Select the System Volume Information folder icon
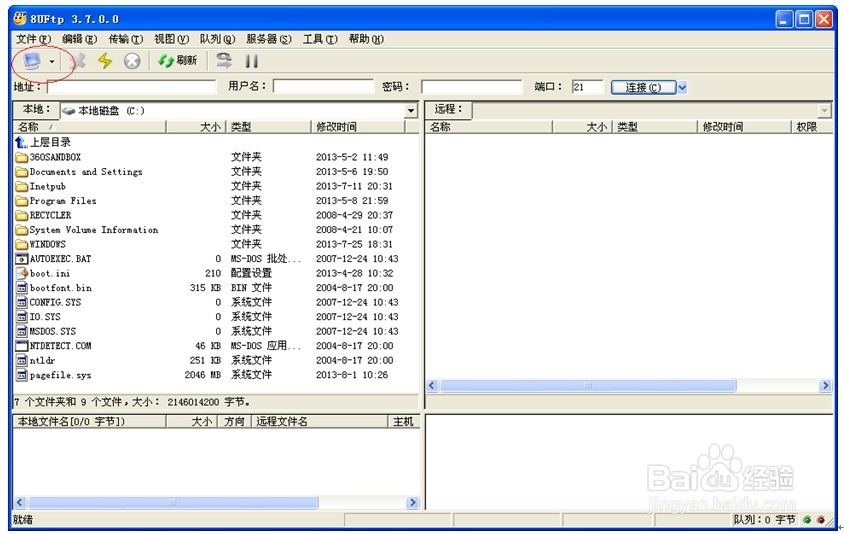The height and width of the screenshot is (534, 844). click(22, 230)
